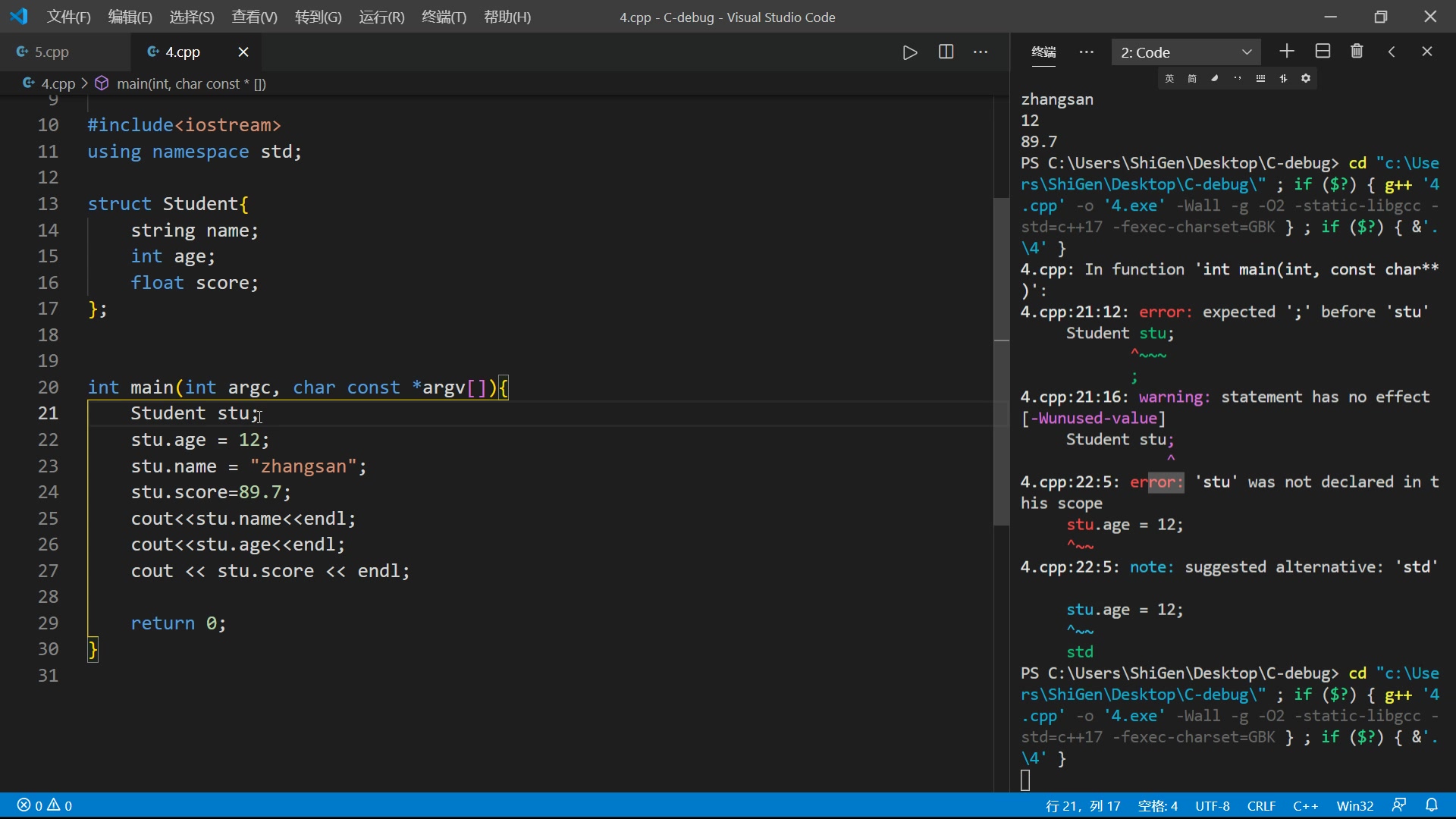Click the line number 21 in gutter
This screenshot has width=1456, height=819.
point(48,413)
